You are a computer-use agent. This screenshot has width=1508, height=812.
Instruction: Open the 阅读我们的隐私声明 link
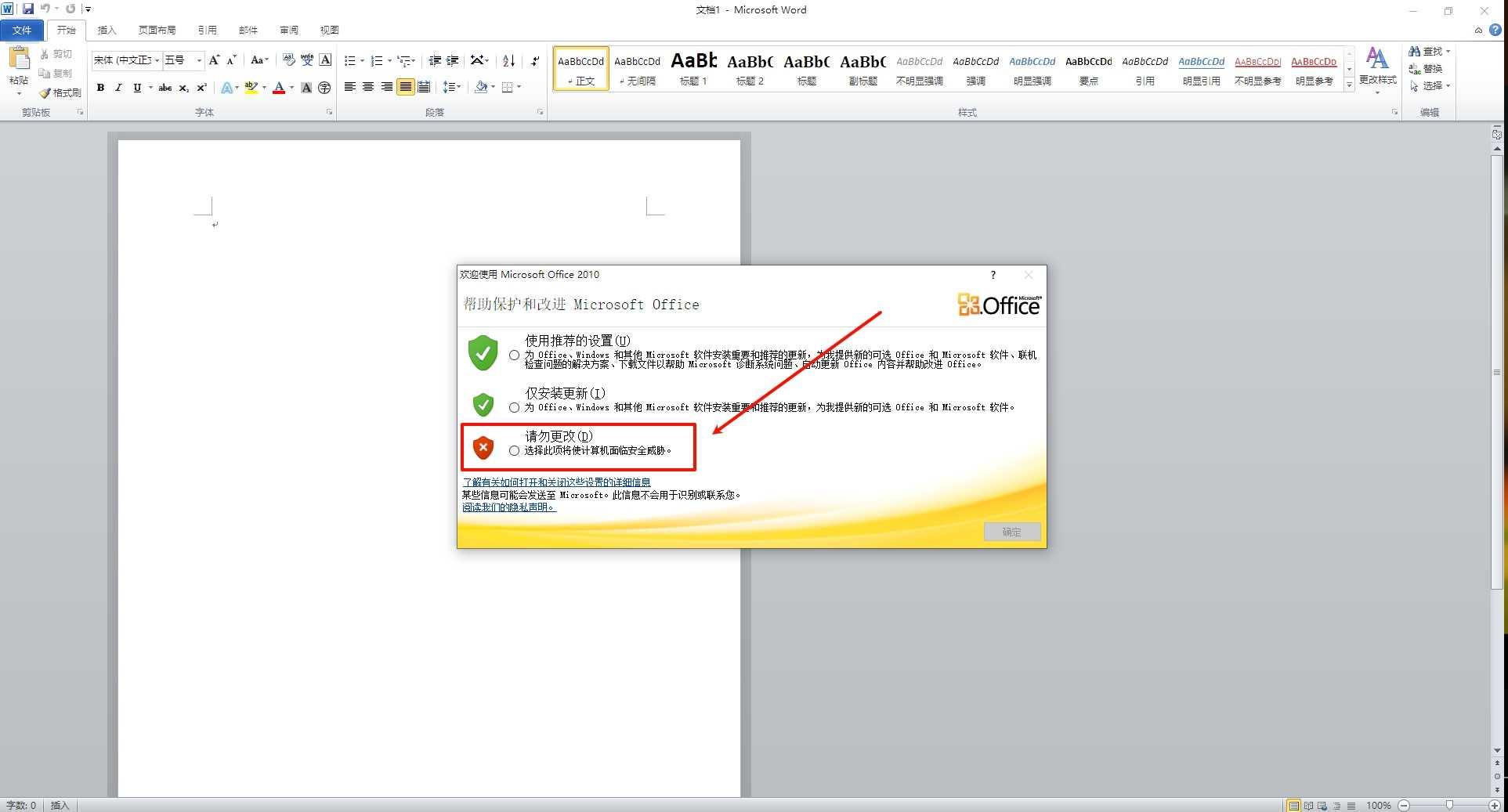(x=508, y=507)
